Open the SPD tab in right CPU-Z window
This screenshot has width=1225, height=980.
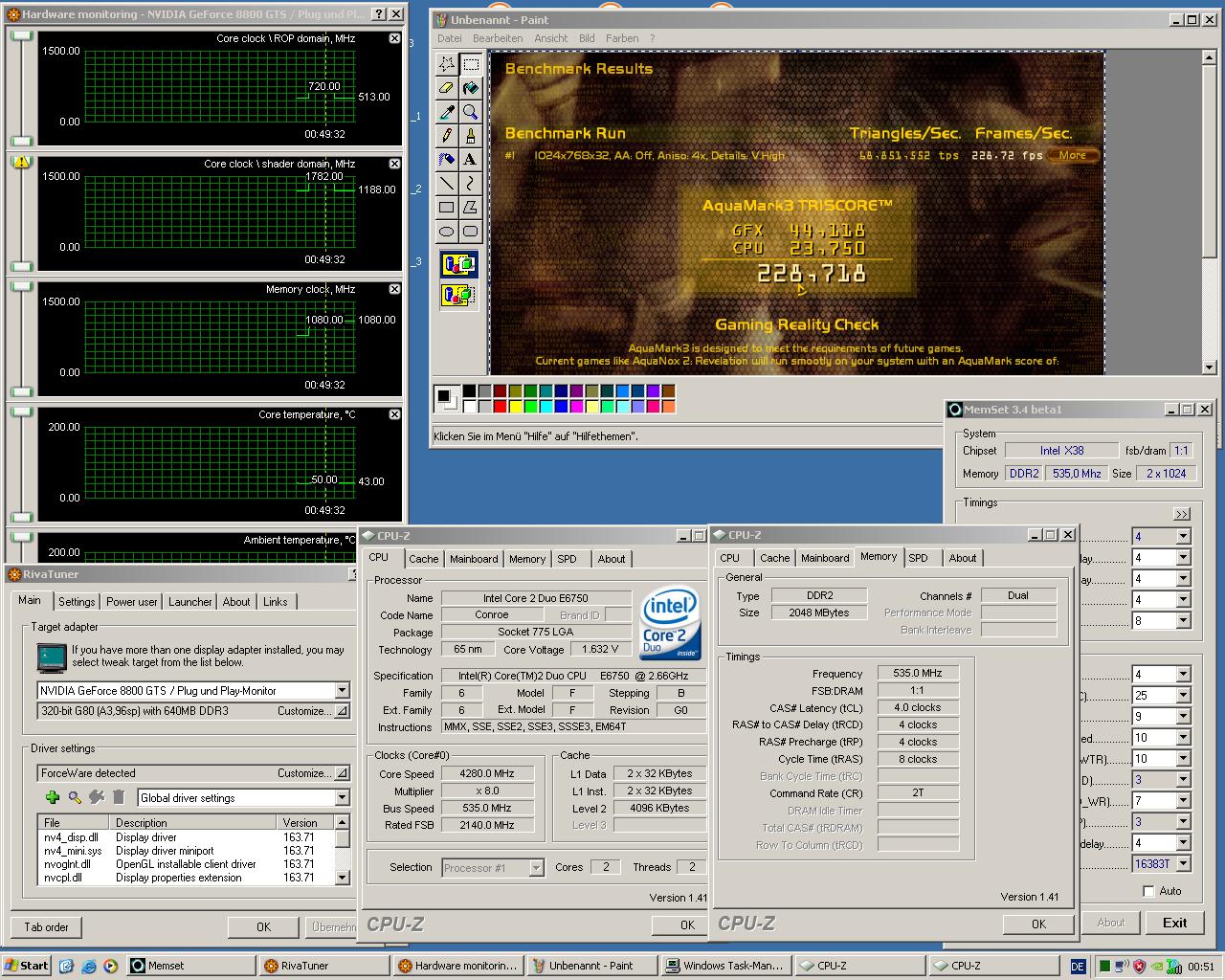point(919,558)
